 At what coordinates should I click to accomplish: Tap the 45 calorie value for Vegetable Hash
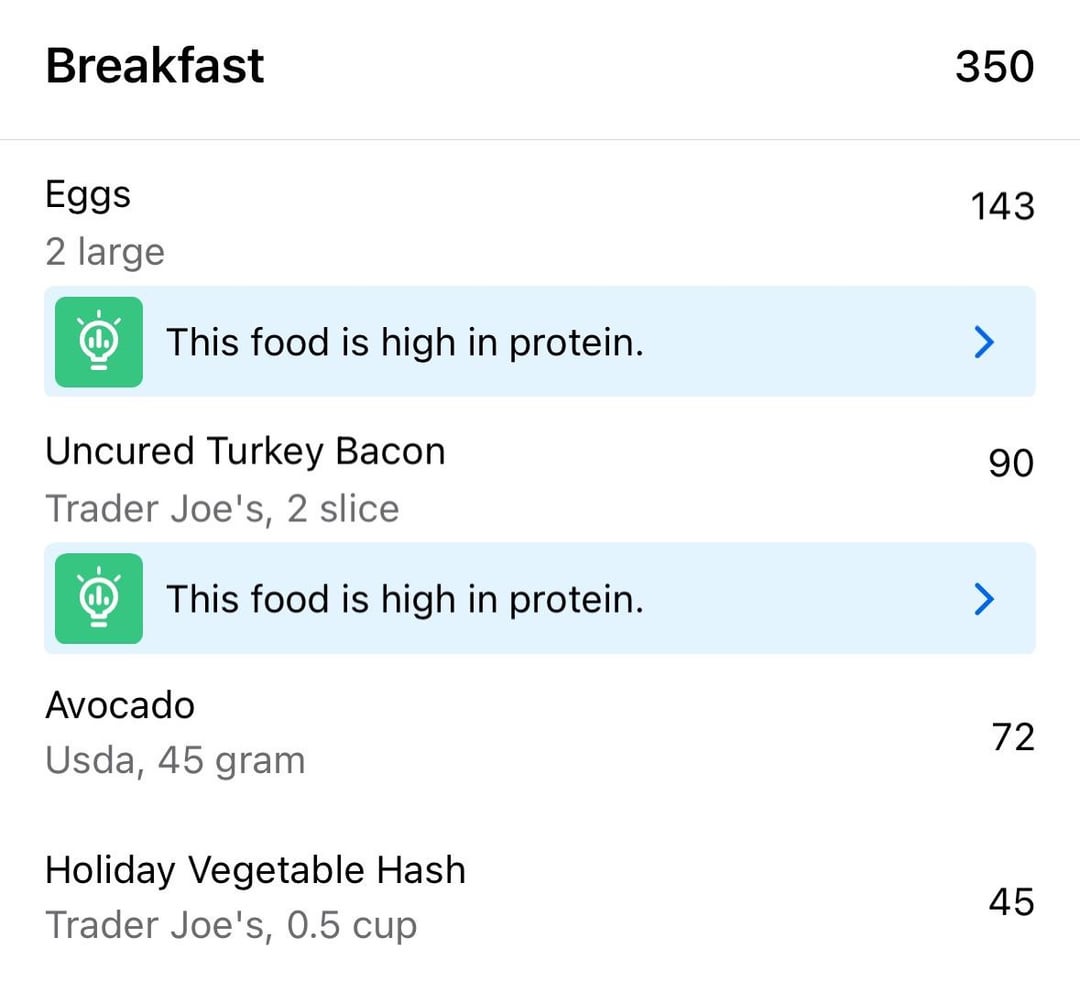1012,902
